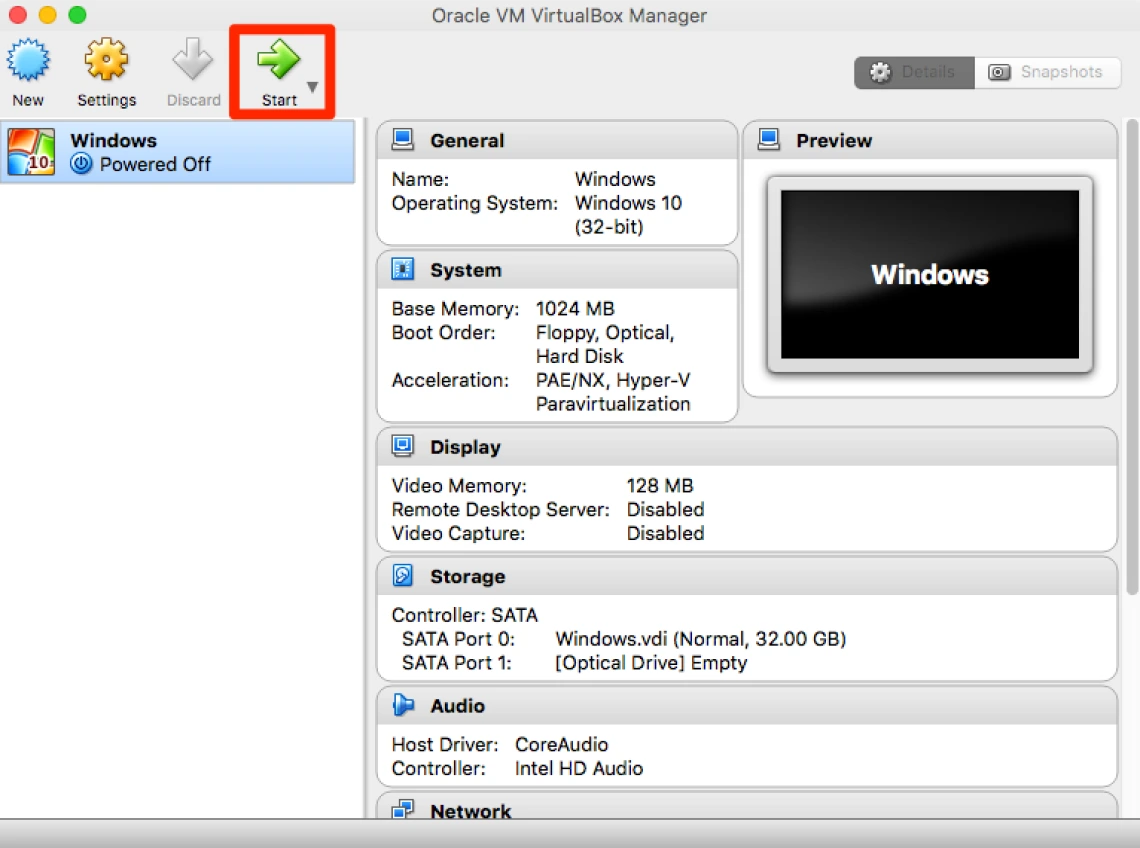
Task: Click 'Floppy, Optical,' boot order value
Action: click(605, 332)
